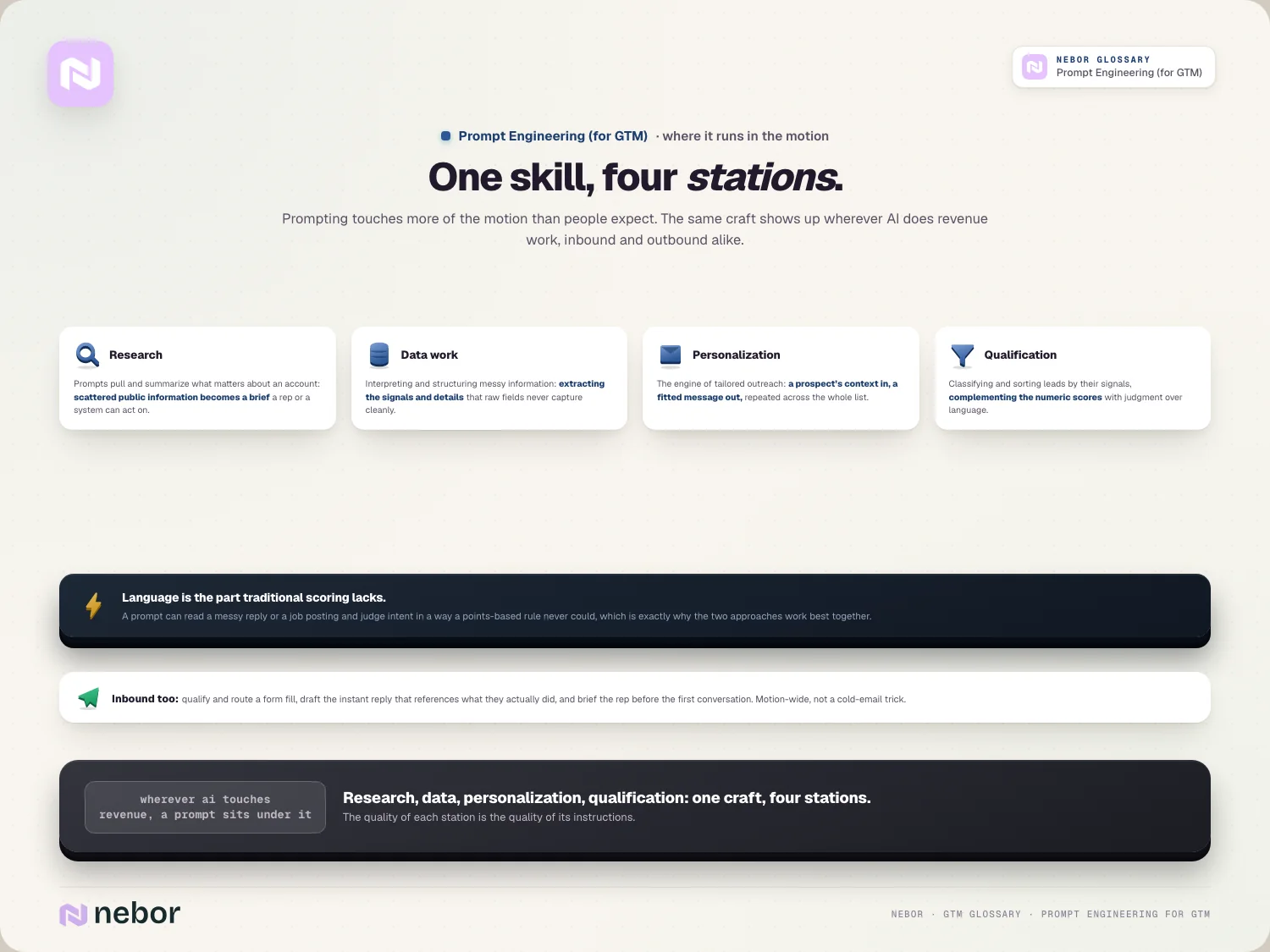Click 'Research, data, personalization, qualification' heading

point(607,798)
